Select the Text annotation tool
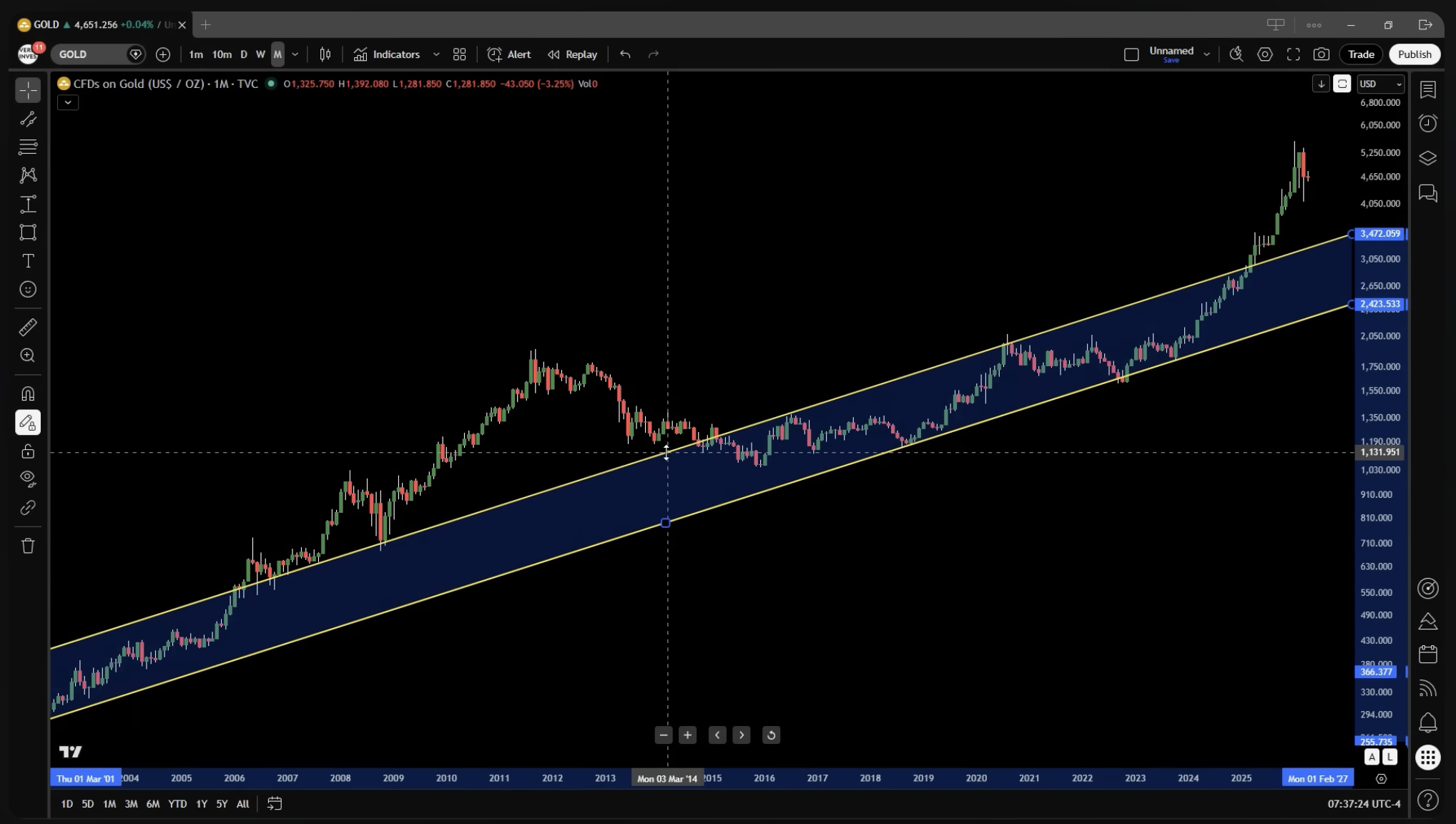This screenshot has height=824, width=1456. click(28, 261)
